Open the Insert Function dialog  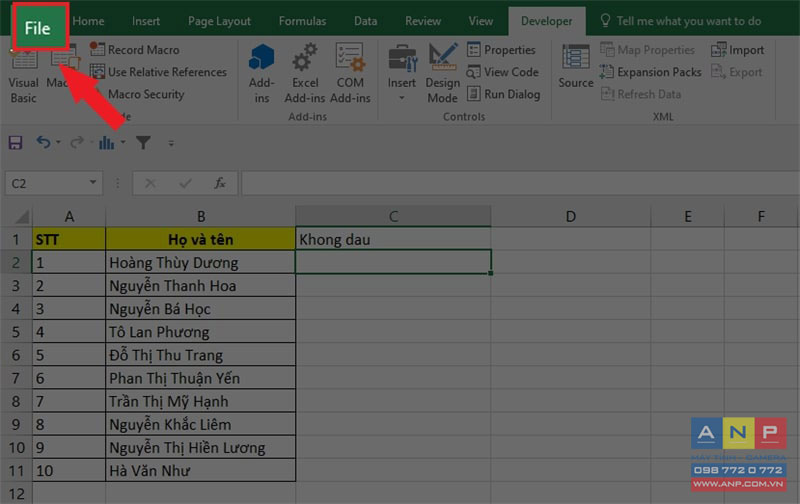point(220,183)
